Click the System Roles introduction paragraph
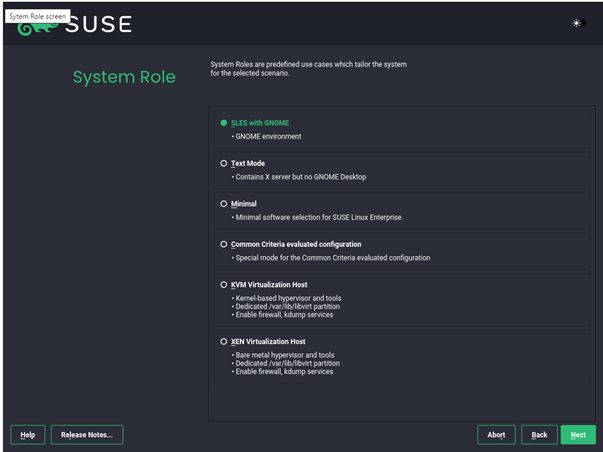Screen dimensions: 603x452 coord(308,69)
